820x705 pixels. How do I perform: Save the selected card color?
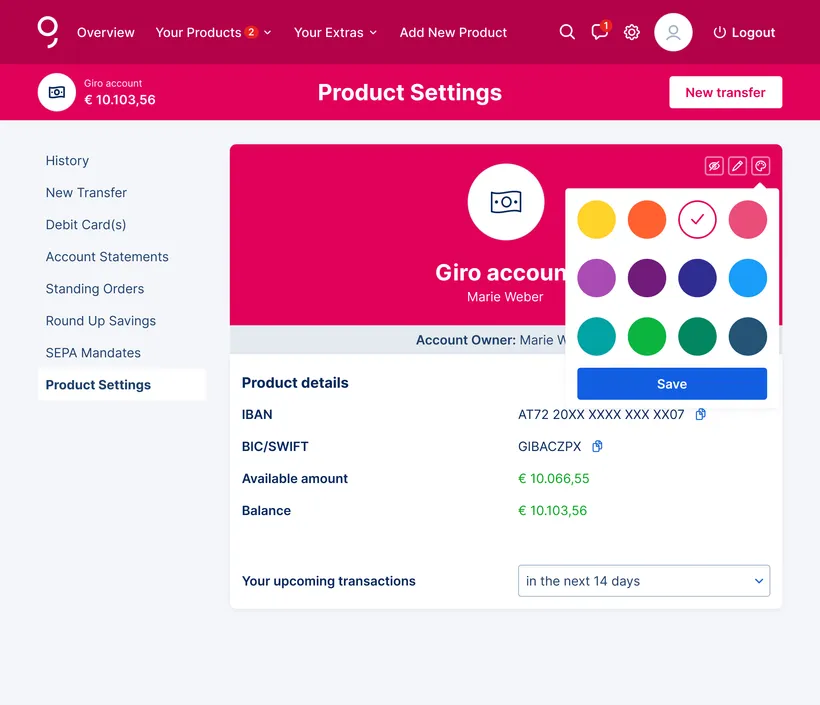click(671, 384)
